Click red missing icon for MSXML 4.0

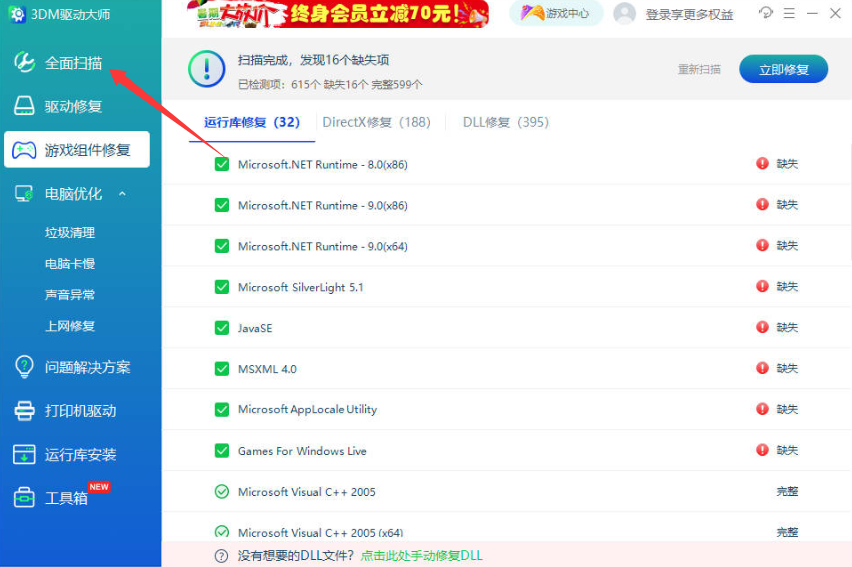tap(762, 368)
